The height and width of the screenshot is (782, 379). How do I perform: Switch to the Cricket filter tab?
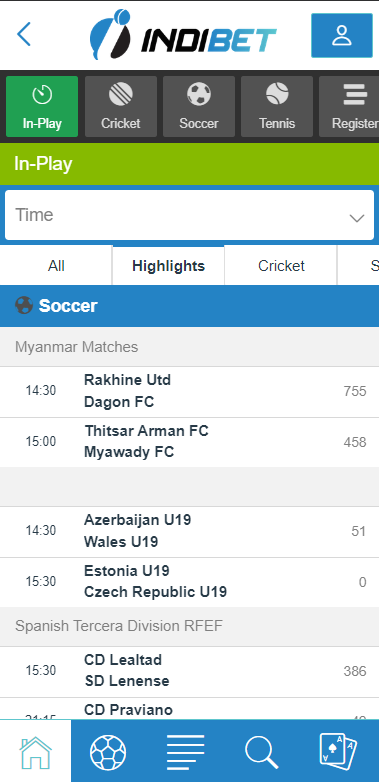point(281,266)
